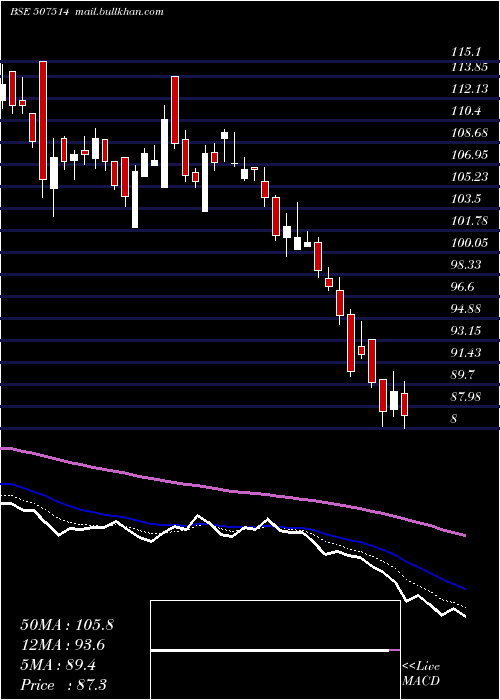Click the 103.5 price axis label
The height and width of the screenshot is (700, 500).
coord(466,199)
